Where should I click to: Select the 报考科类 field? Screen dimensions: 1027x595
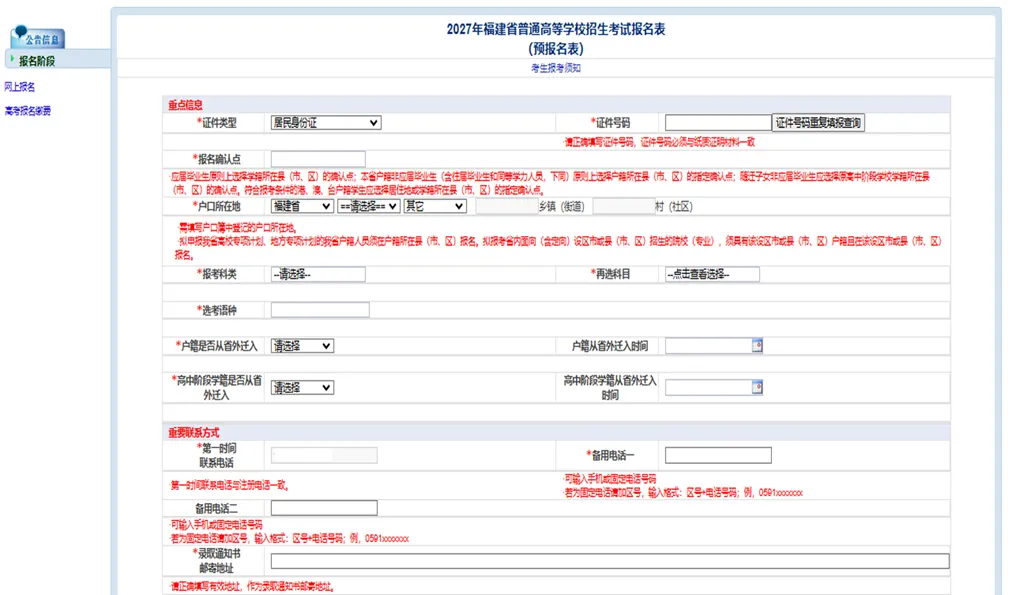point(318,275)
